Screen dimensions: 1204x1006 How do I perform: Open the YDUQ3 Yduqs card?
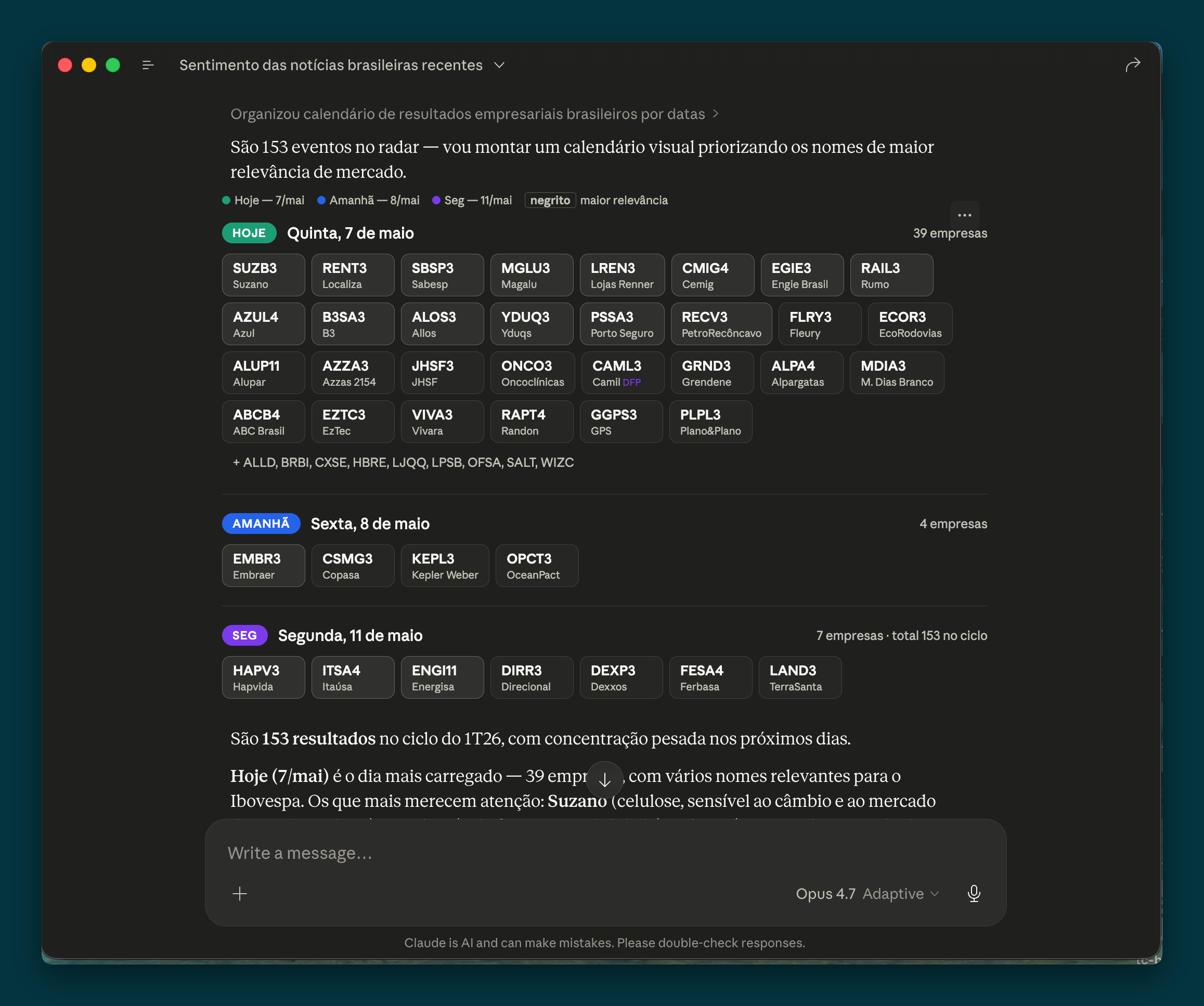(532, 324)
